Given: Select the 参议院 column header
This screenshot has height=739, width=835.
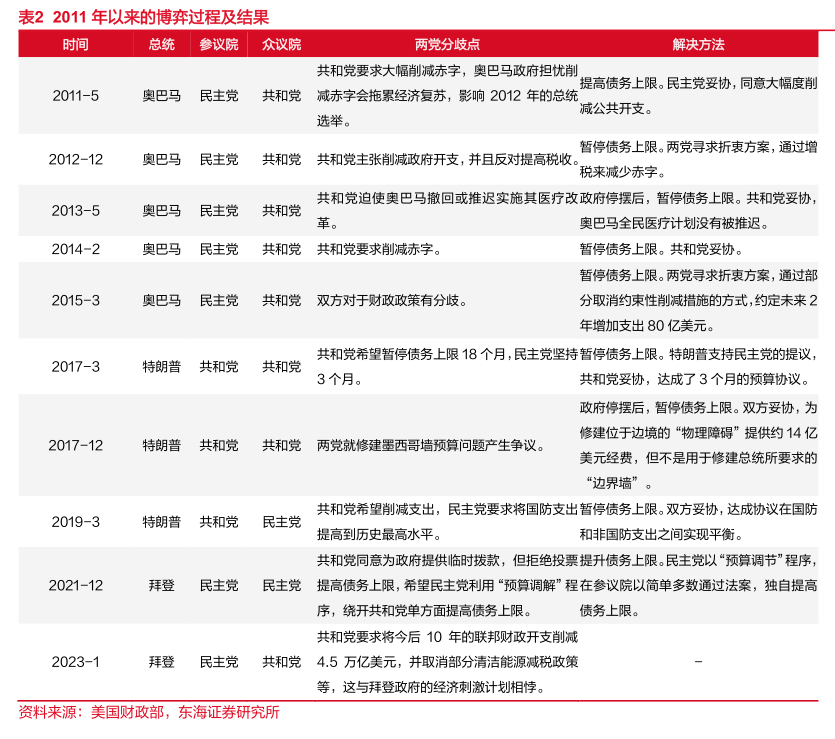Looking at the screenshot, I should (x=219, y=45).
